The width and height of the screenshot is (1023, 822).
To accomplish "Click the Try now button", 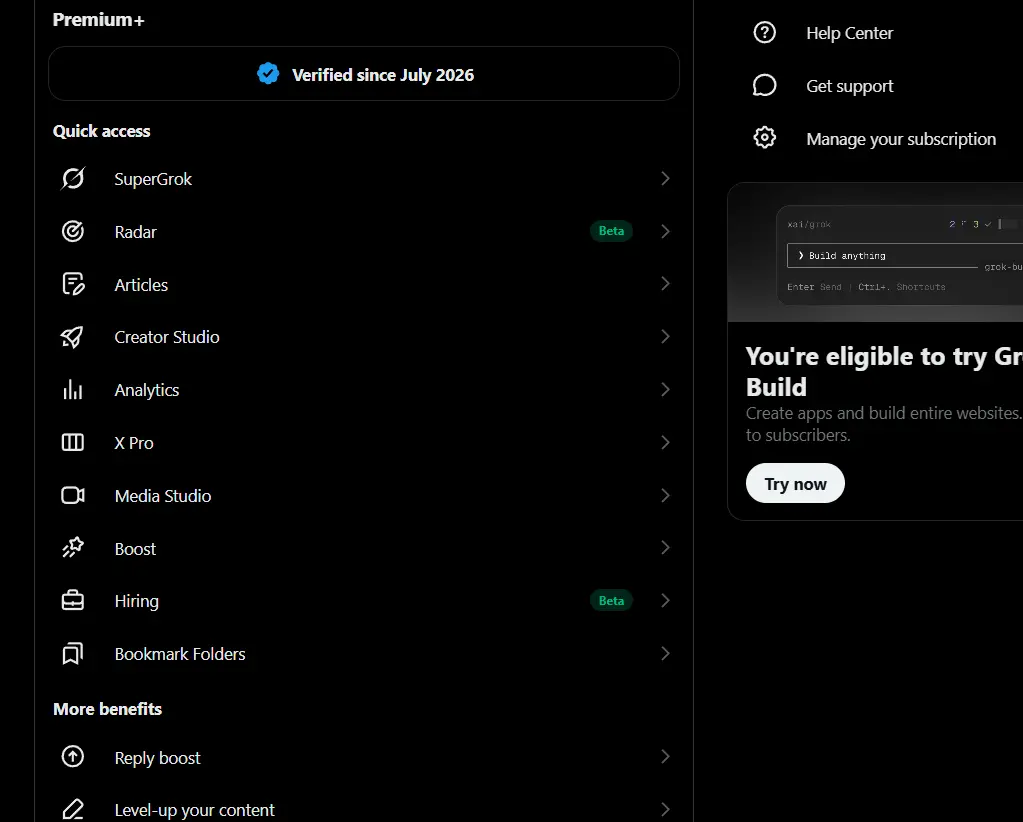I will pyautogui.click(x=795, y=483).
